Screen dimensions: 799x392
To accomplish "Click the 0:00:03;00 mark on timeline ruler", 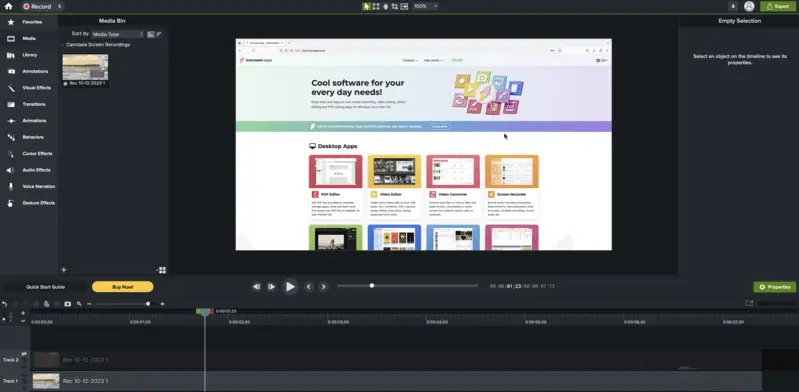I will (338, 322).
